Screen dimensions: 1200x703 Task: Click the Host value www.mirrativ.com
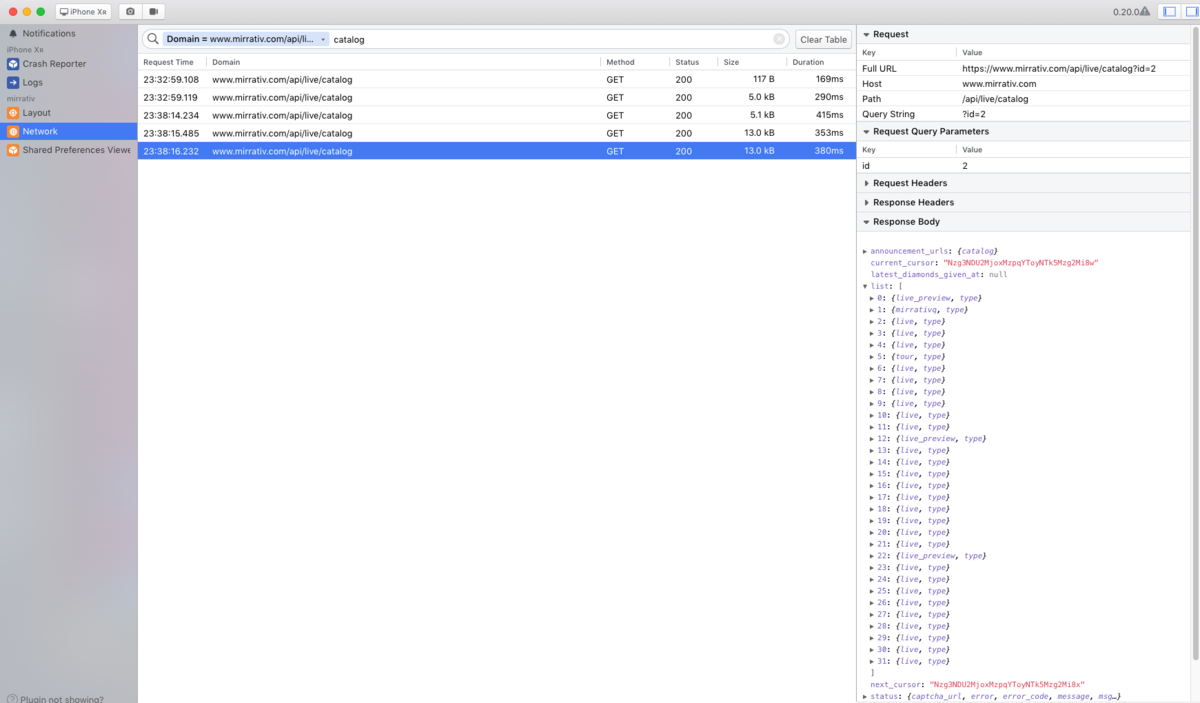click(999, 84)
